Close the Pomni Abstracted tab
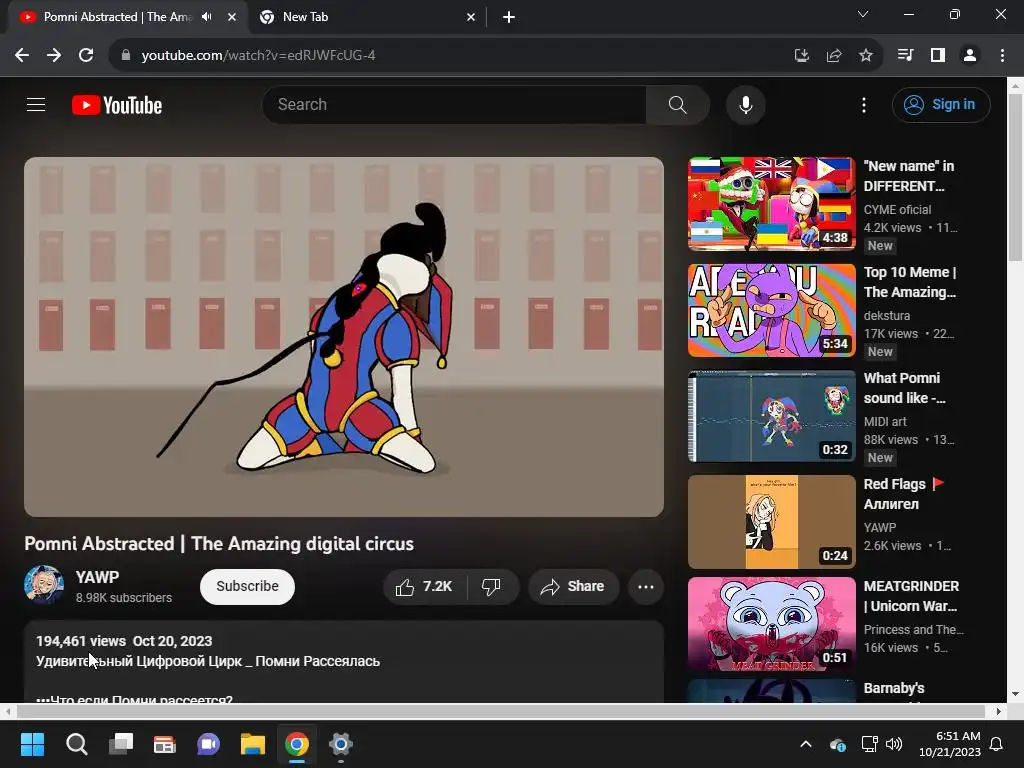1024x768 pixels. coord(232,17)
